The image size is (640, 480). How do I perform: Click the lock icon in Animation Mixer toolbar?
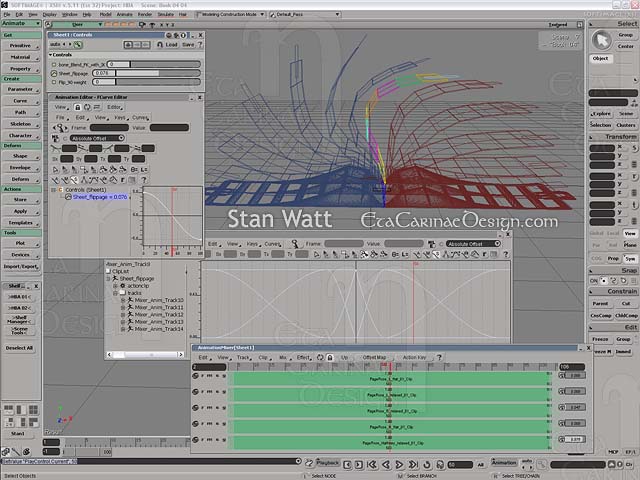[329, 357]
